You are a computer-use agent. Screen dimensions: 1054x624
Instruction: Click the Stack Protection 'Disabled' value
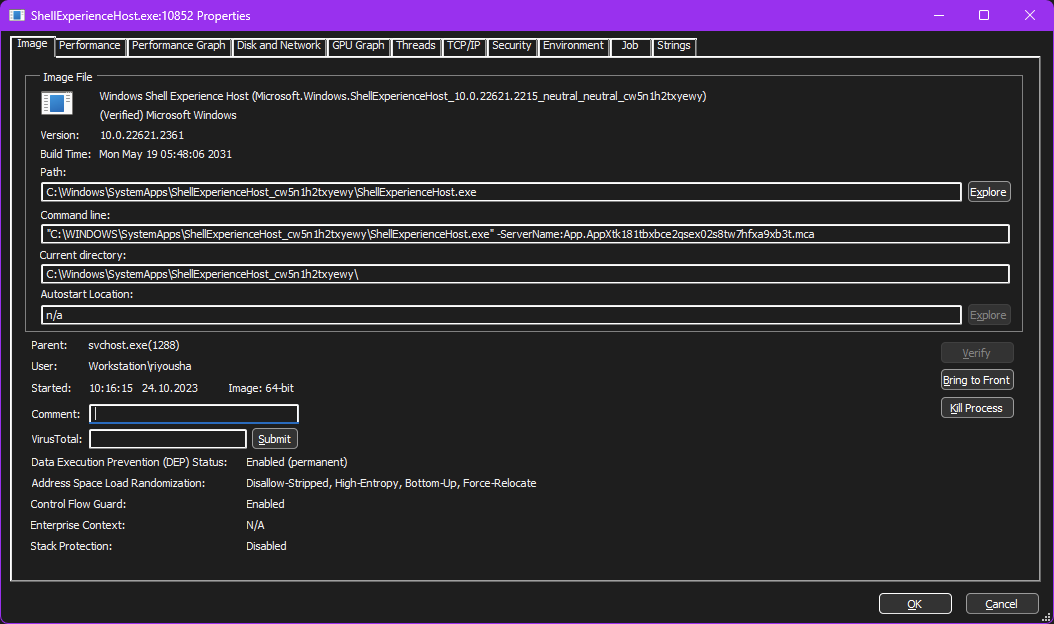coord(266,546)
